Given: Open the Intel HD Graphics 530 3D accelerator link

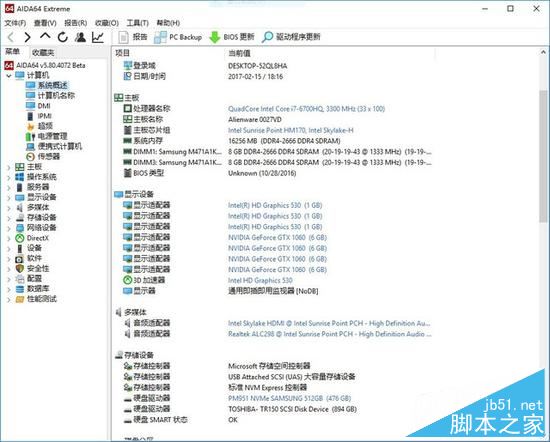Looking at the screenshot, I should pos(260,280).
